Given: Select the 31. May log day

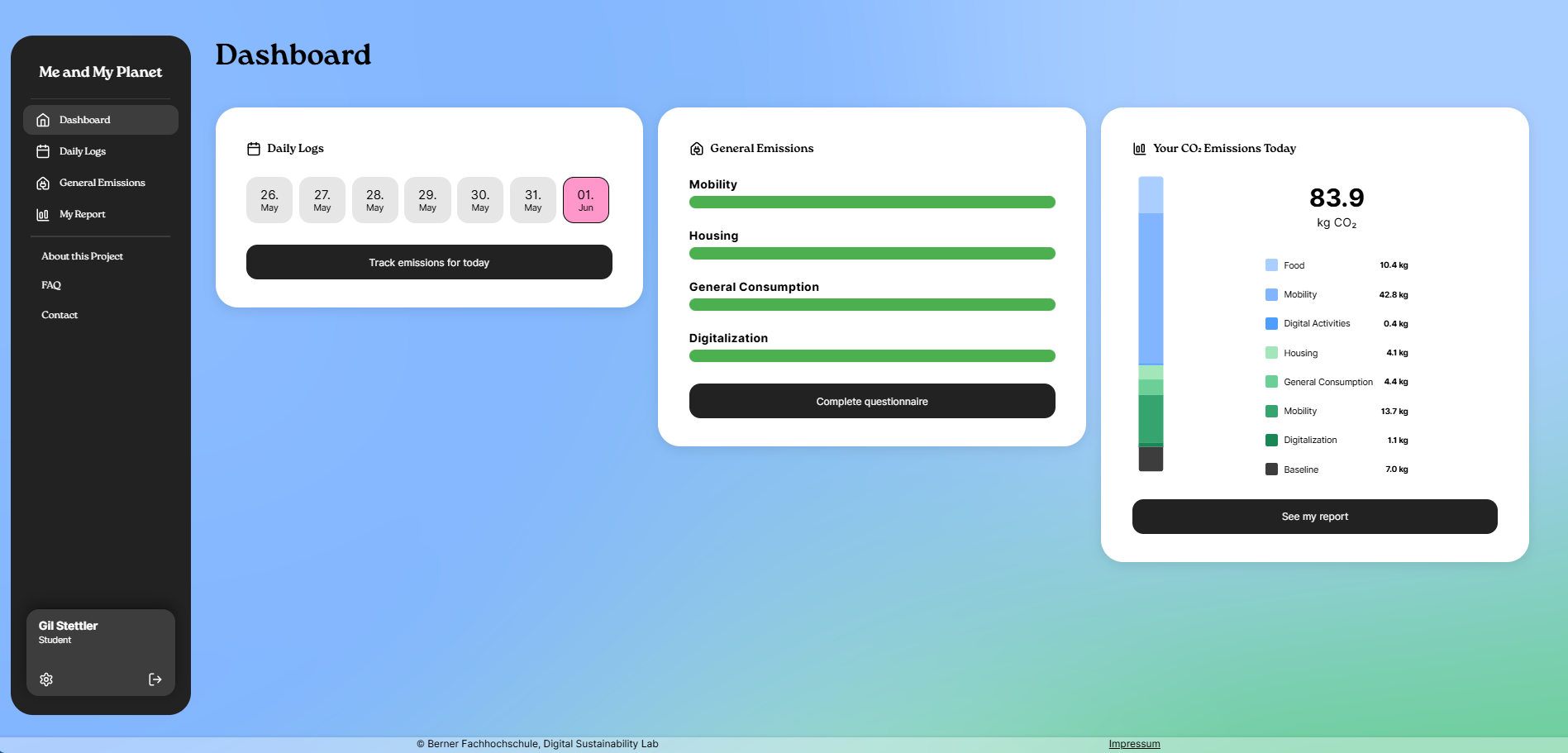Looking at the screenshot, I should point(533,200).
